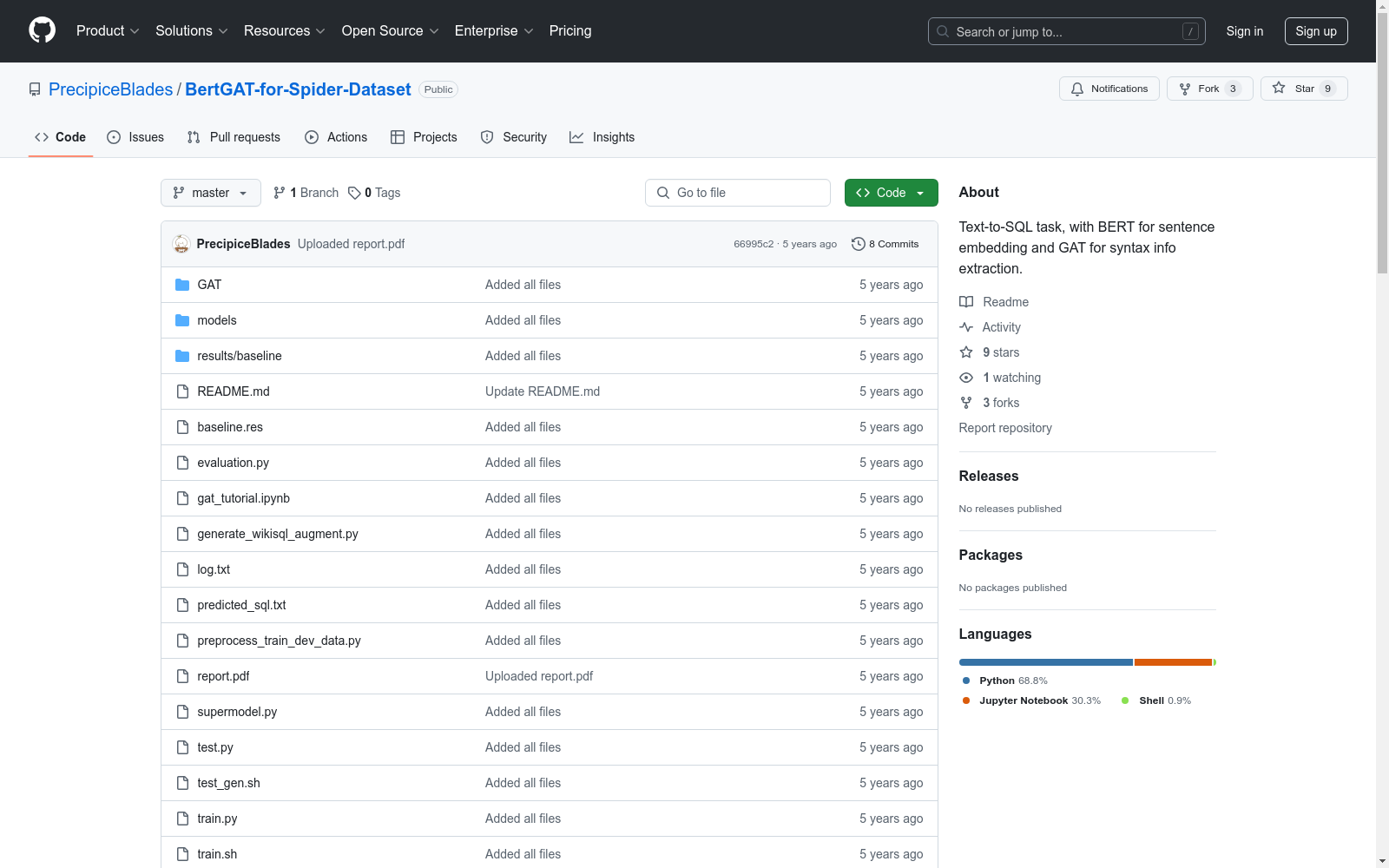The height and width of the screenshot is (868, 1389).
Task: Click the log.txt file icon
Action: click(x=182, y=569)
